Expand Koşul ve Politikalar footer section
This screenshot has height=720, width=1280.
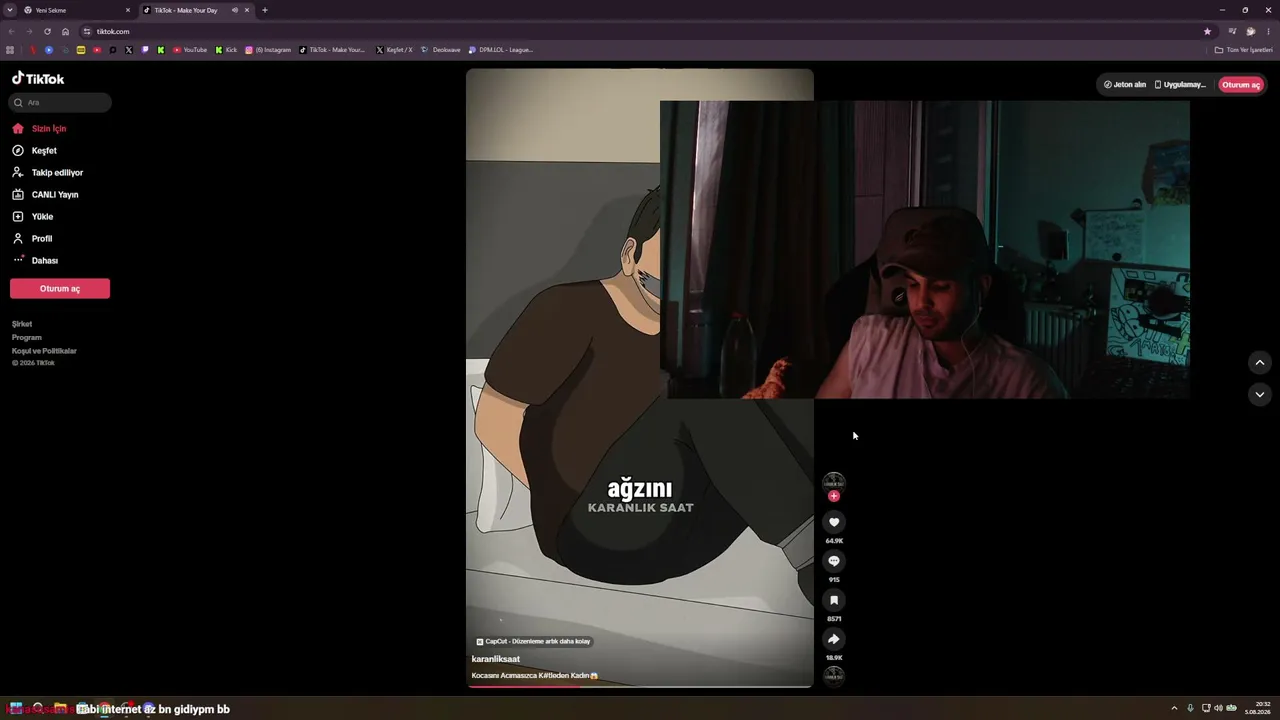[x=44, y=351]
